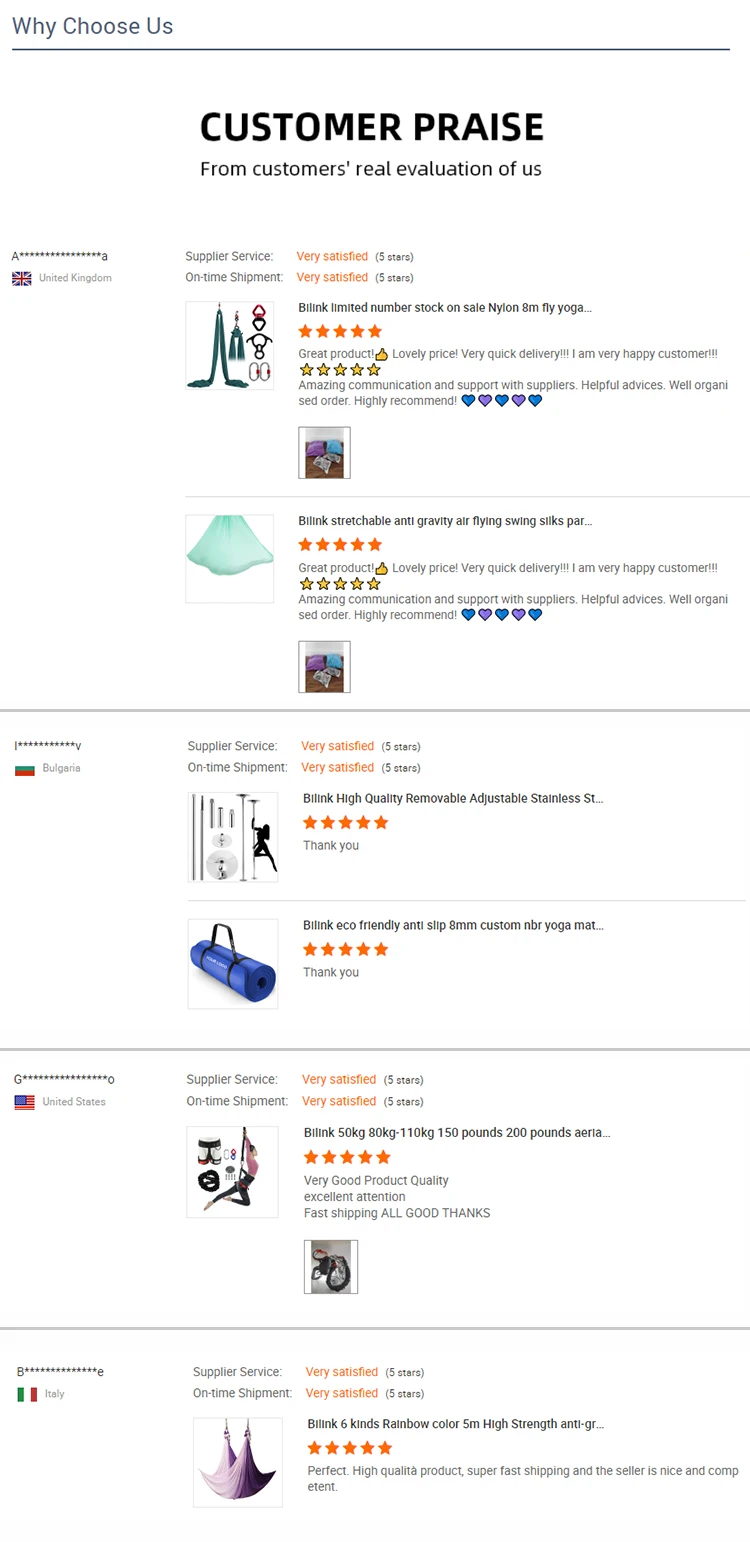Open the stretchable anti gravity swing title

point(445,521)
